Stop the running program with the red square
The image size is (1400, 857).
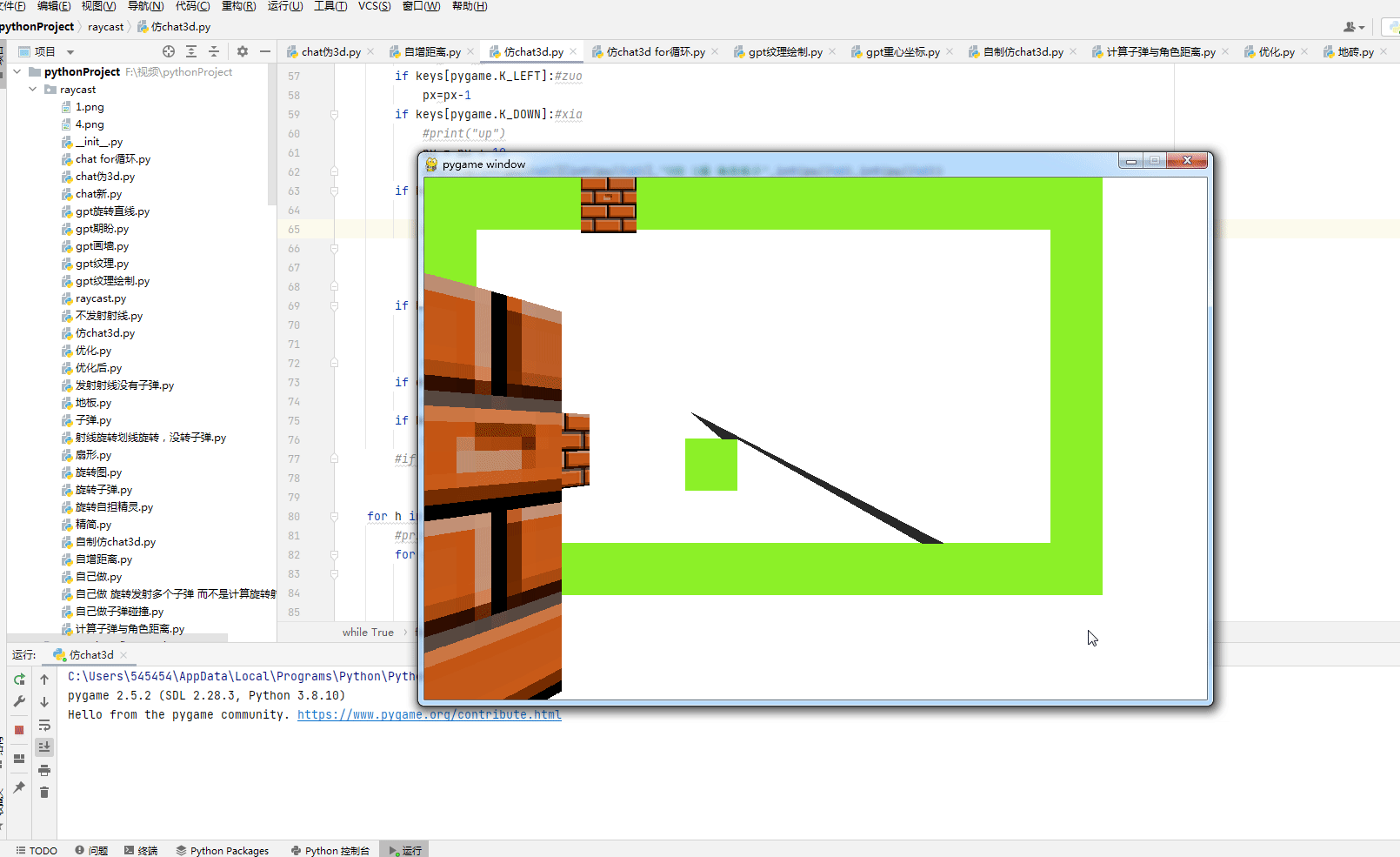pyautogui.click(x=19, y=730)
